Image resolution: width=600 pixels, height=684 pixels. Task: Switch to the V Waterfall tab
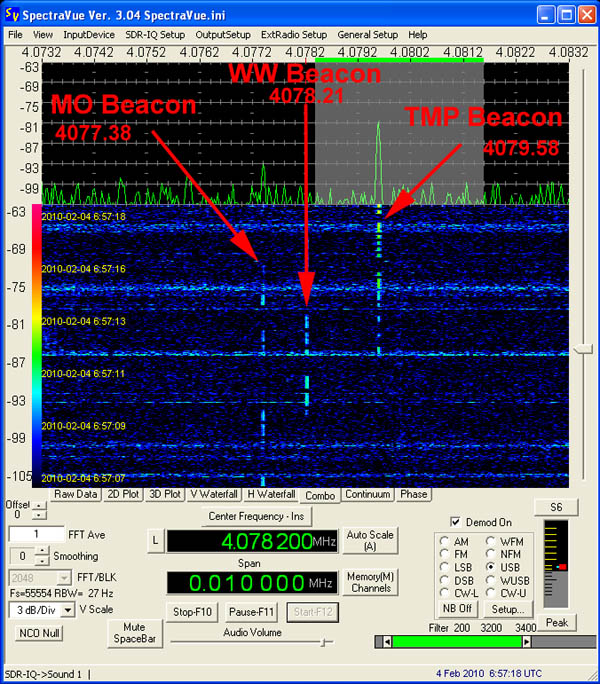coord(214,494)
